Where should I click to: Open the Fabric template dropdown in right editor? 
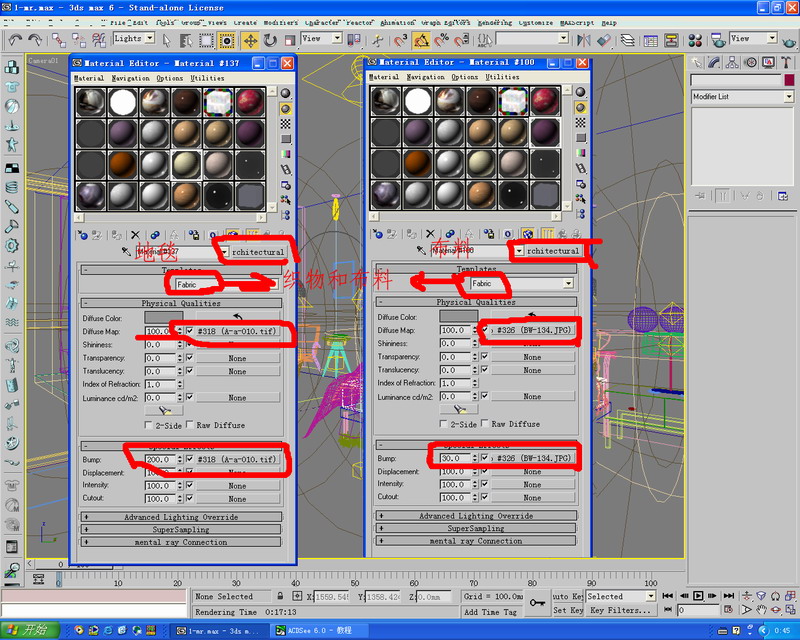pos(568,283)
